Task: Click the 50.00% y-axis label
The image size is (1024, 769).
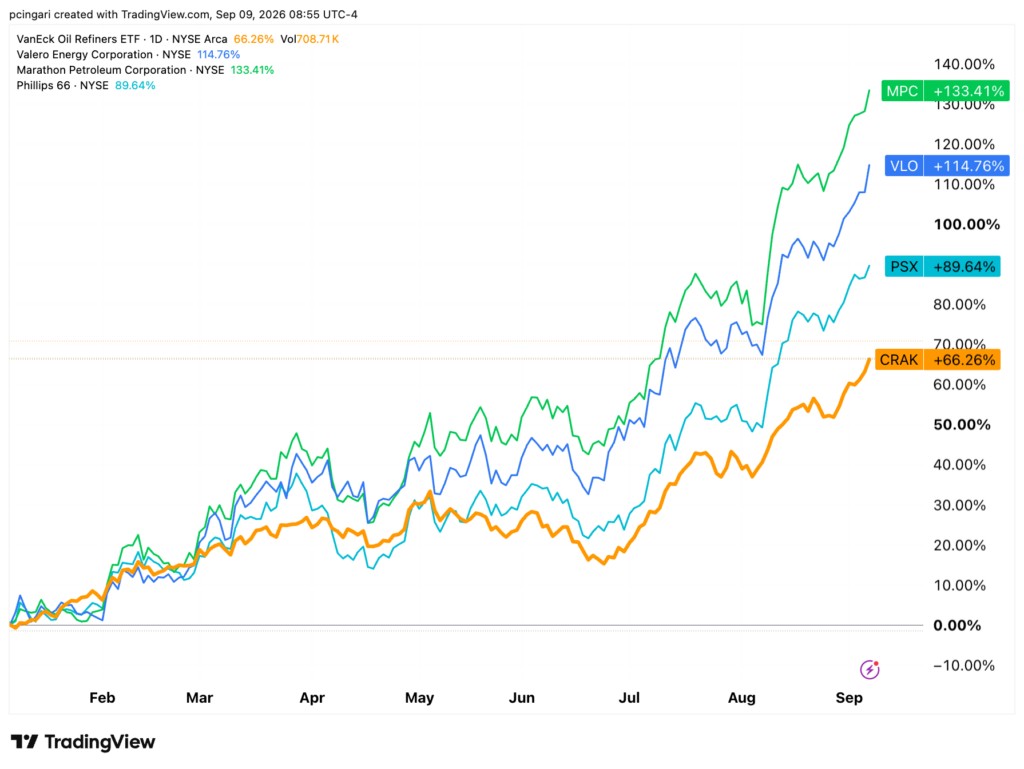Action: coord(962,424)
